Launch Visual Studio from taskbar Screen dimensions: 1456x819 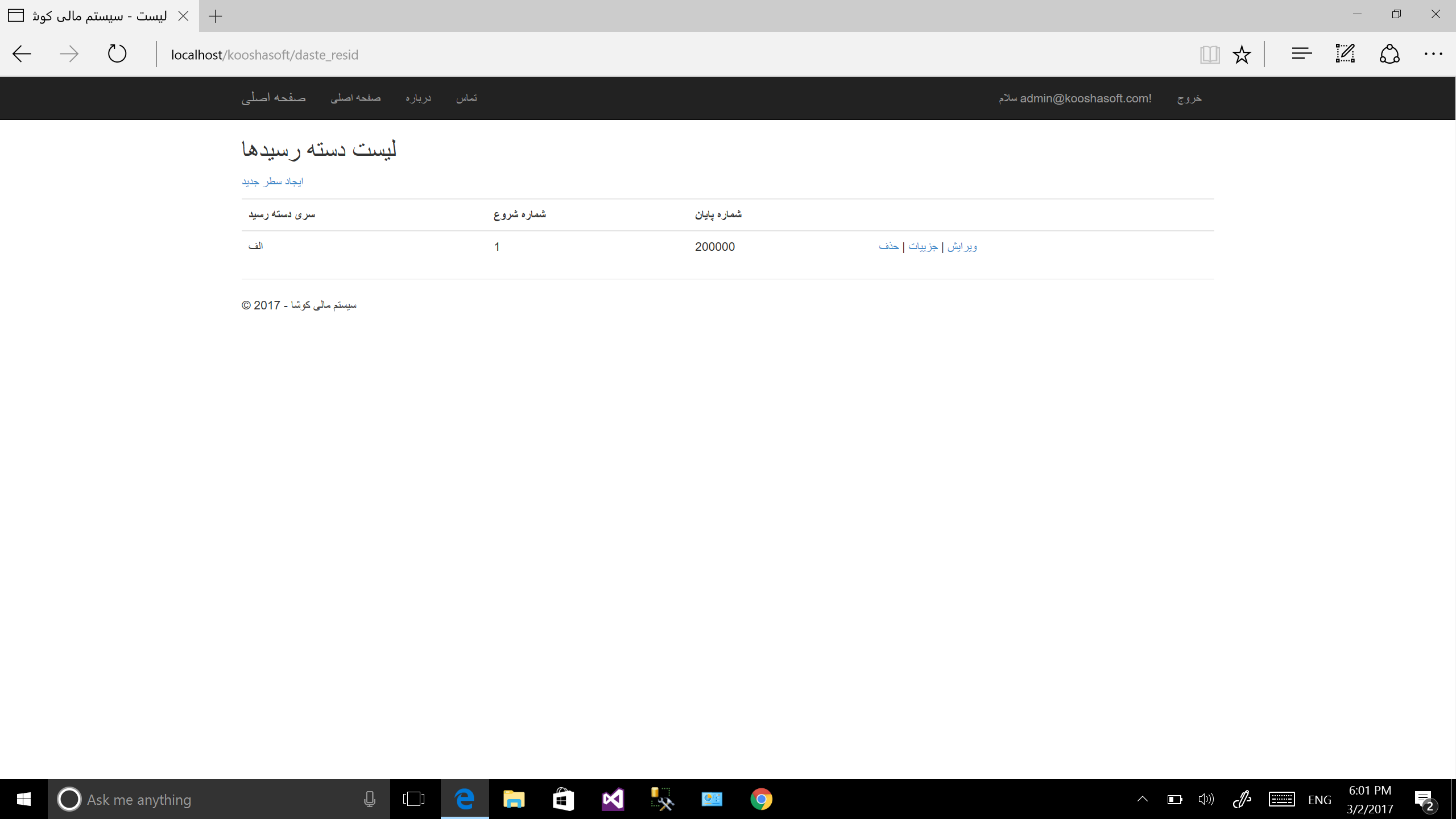point(613,799)
